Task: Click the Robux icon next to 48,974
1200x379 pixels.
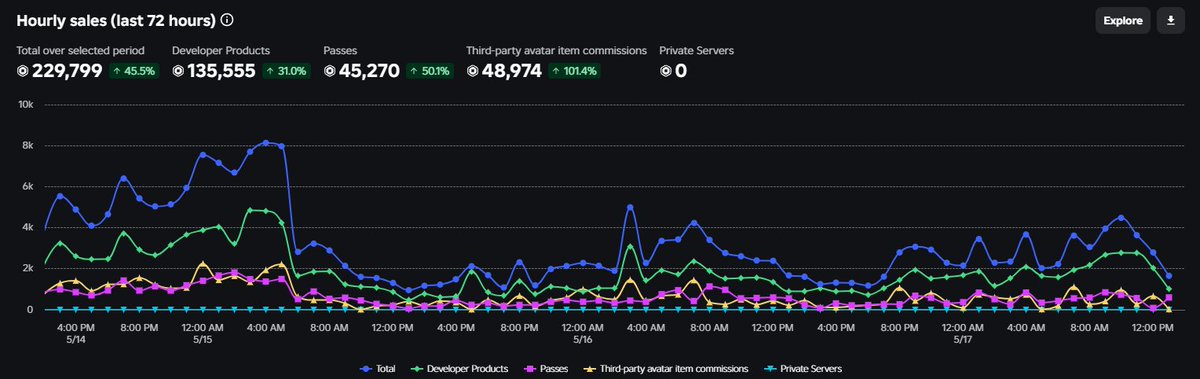Action: click(472, 71)
